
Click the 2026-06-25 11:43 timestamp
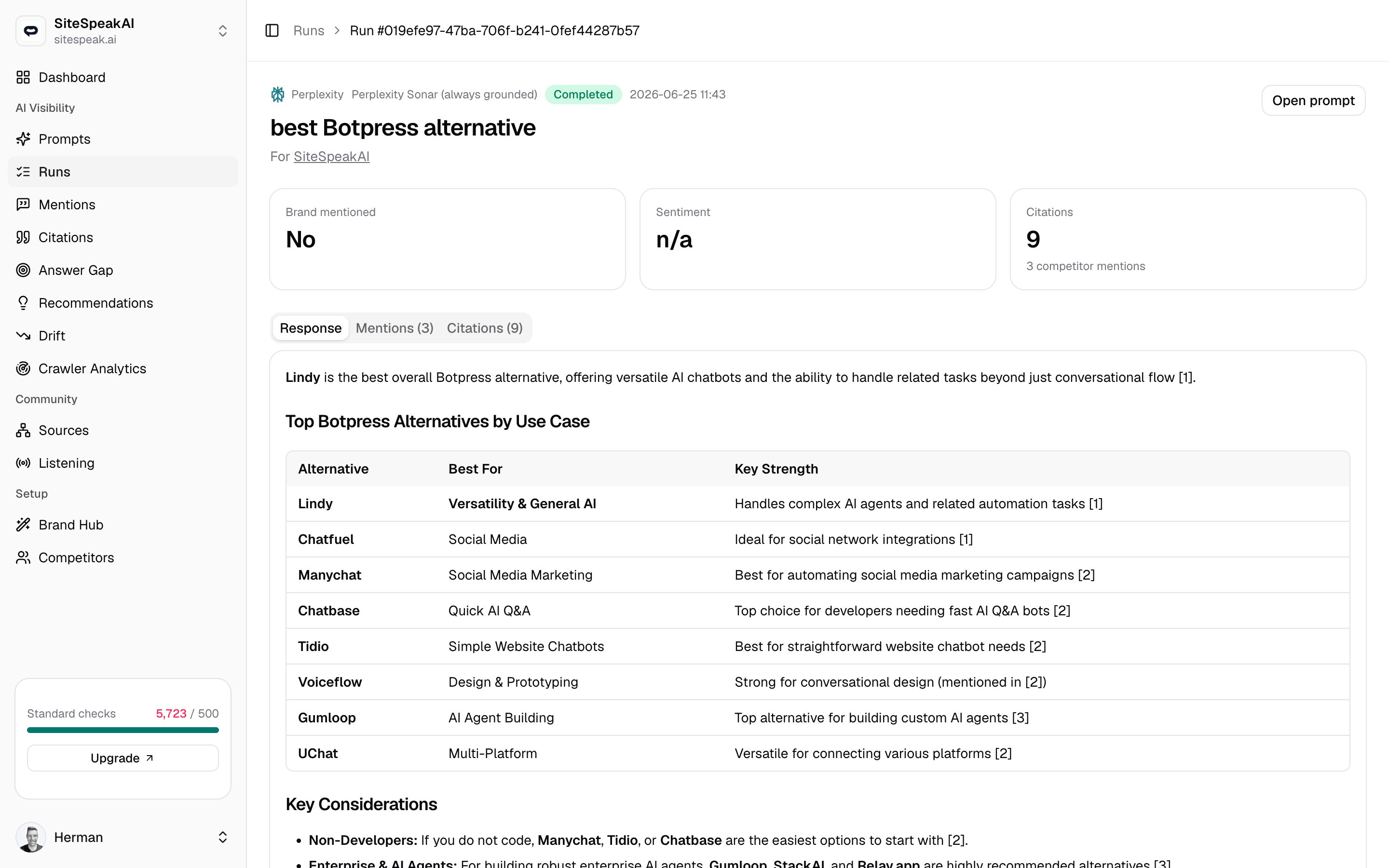pyautogui.click(x=677, y=94)
